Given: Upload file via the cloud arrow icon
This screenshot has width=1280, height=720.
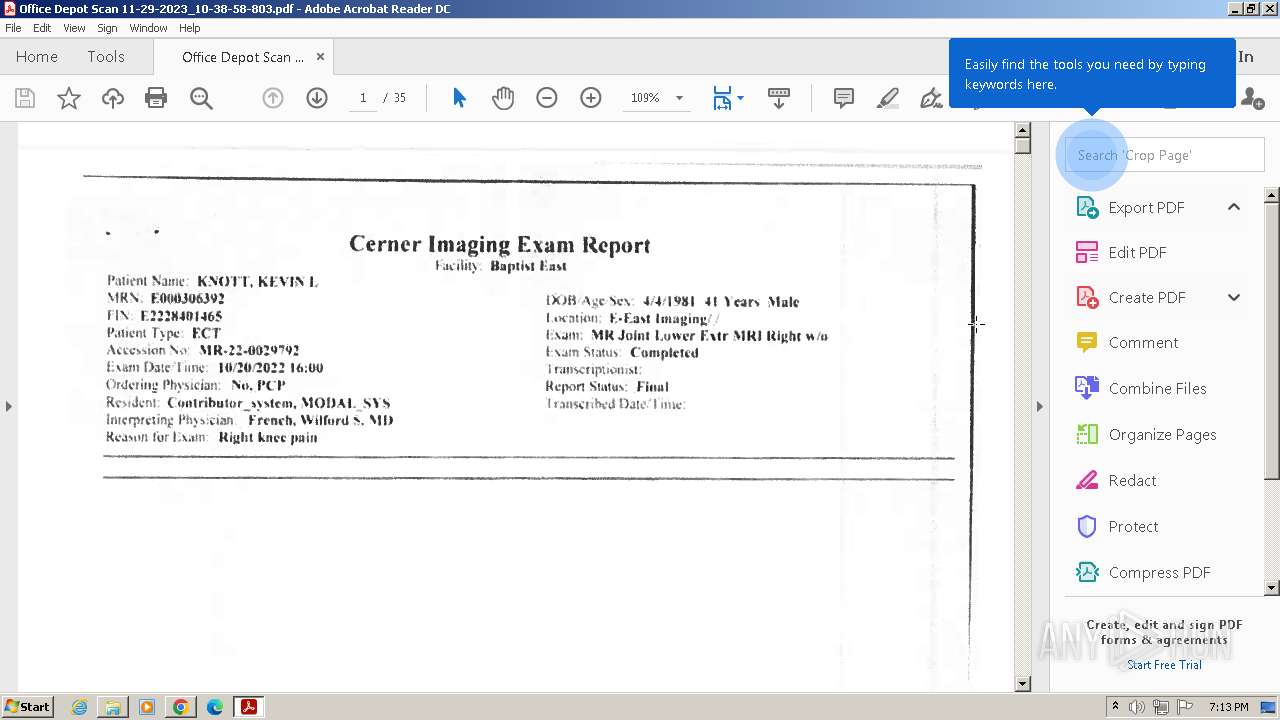Looking at the screenshot, I should tap(112, 98).
